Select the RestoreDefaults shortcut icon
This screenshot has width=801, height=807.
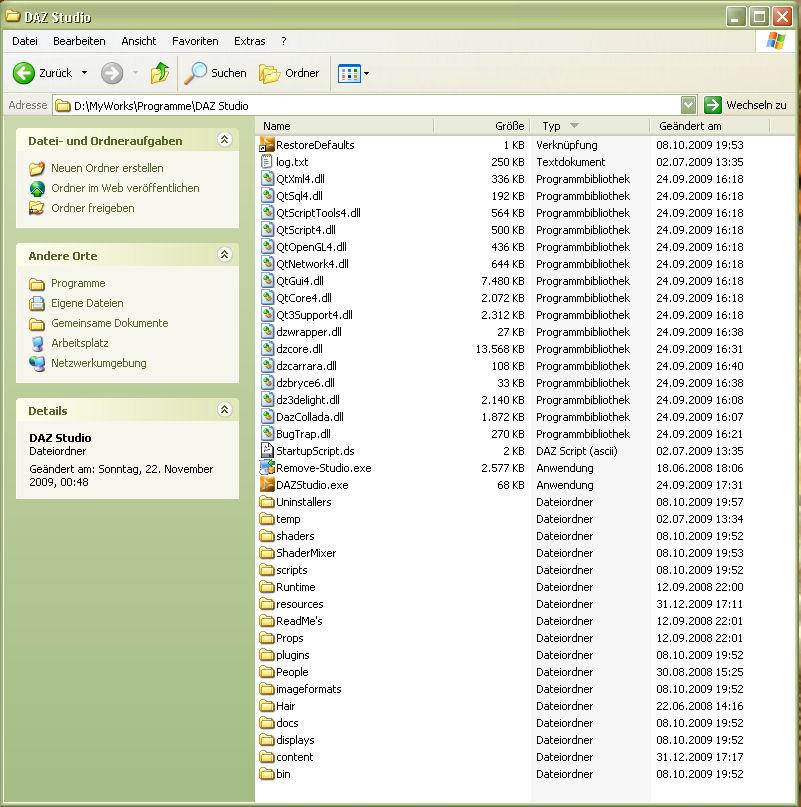267,145
